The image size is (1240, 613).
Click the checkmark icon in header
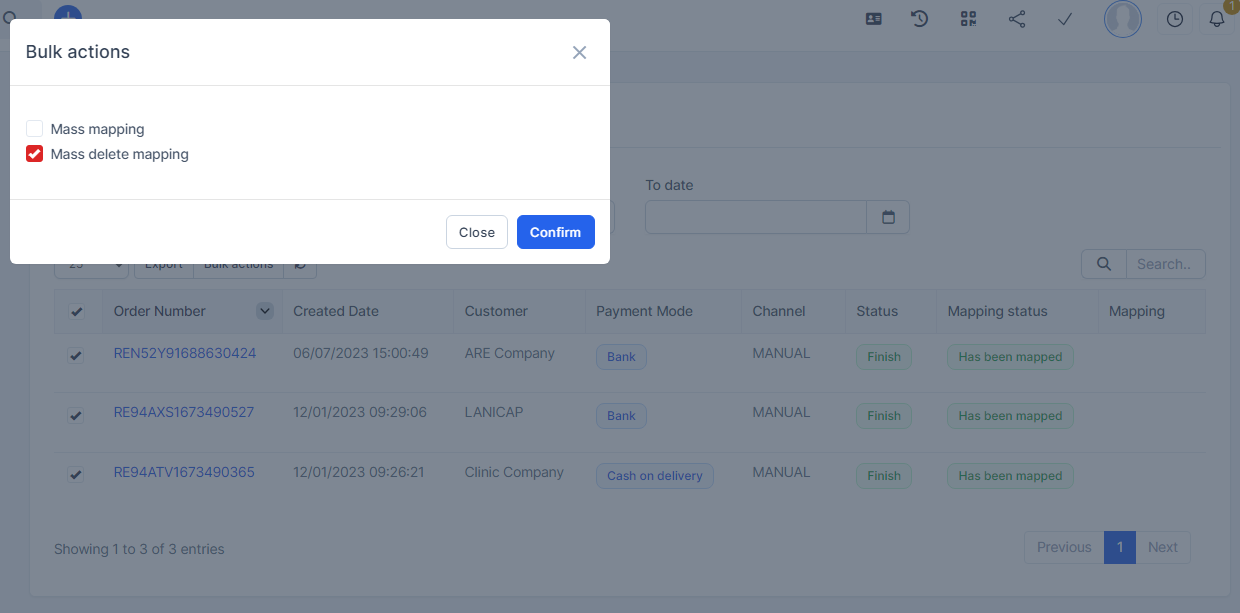click(1065, 19)
